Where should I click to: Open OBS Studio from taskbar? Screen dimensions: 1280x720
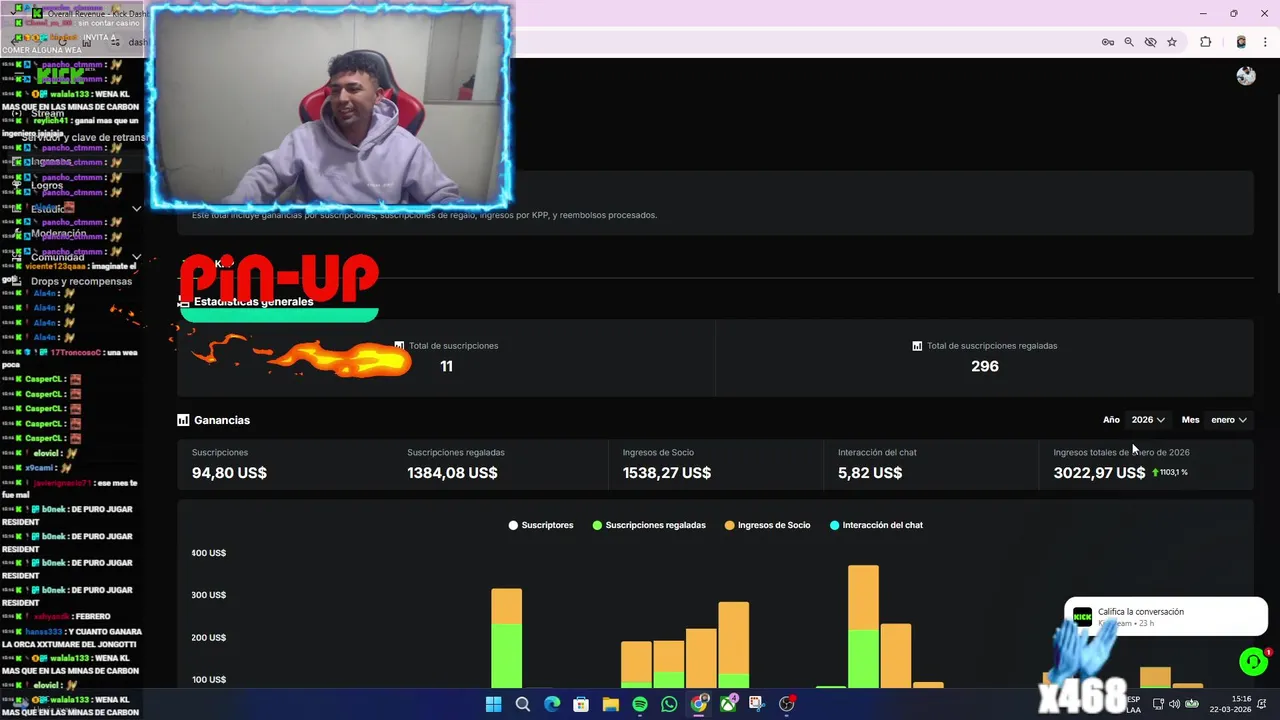click(787, 704)
